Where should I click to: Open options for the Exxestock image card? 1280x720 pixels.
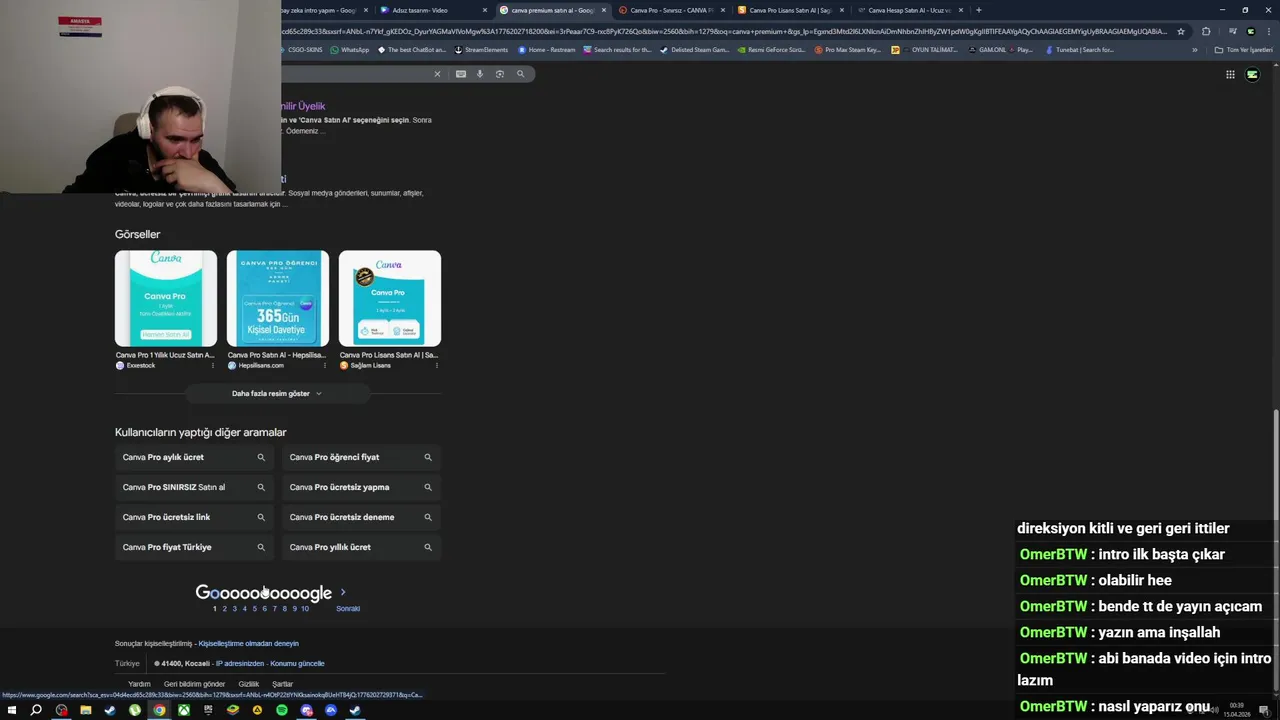(x=213, y=366)
